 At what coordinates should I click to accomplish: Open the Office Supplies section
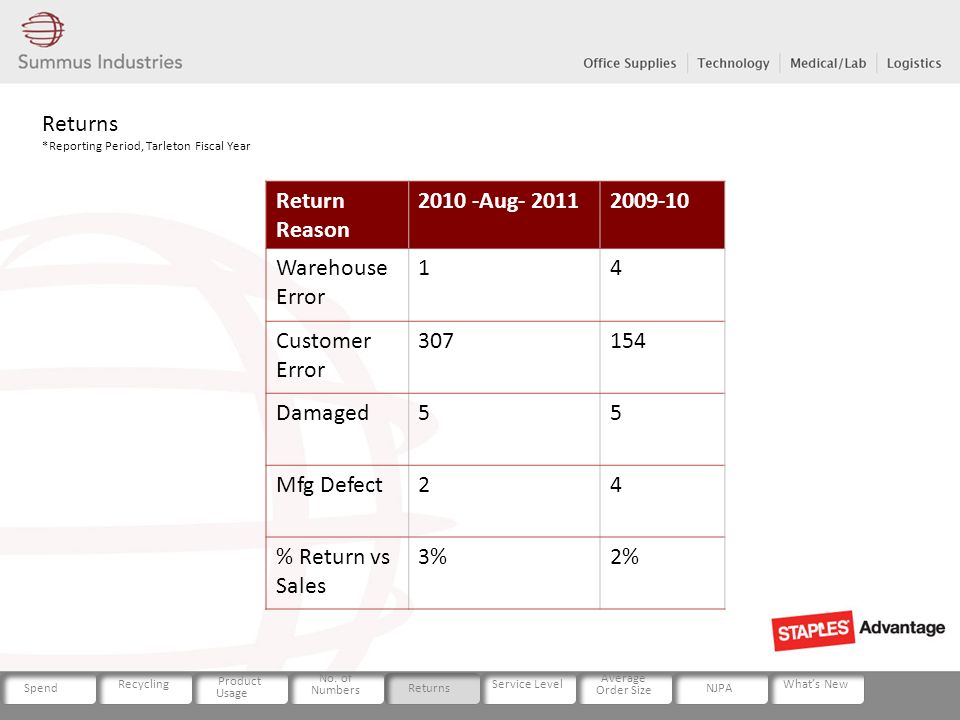[629, 63]
